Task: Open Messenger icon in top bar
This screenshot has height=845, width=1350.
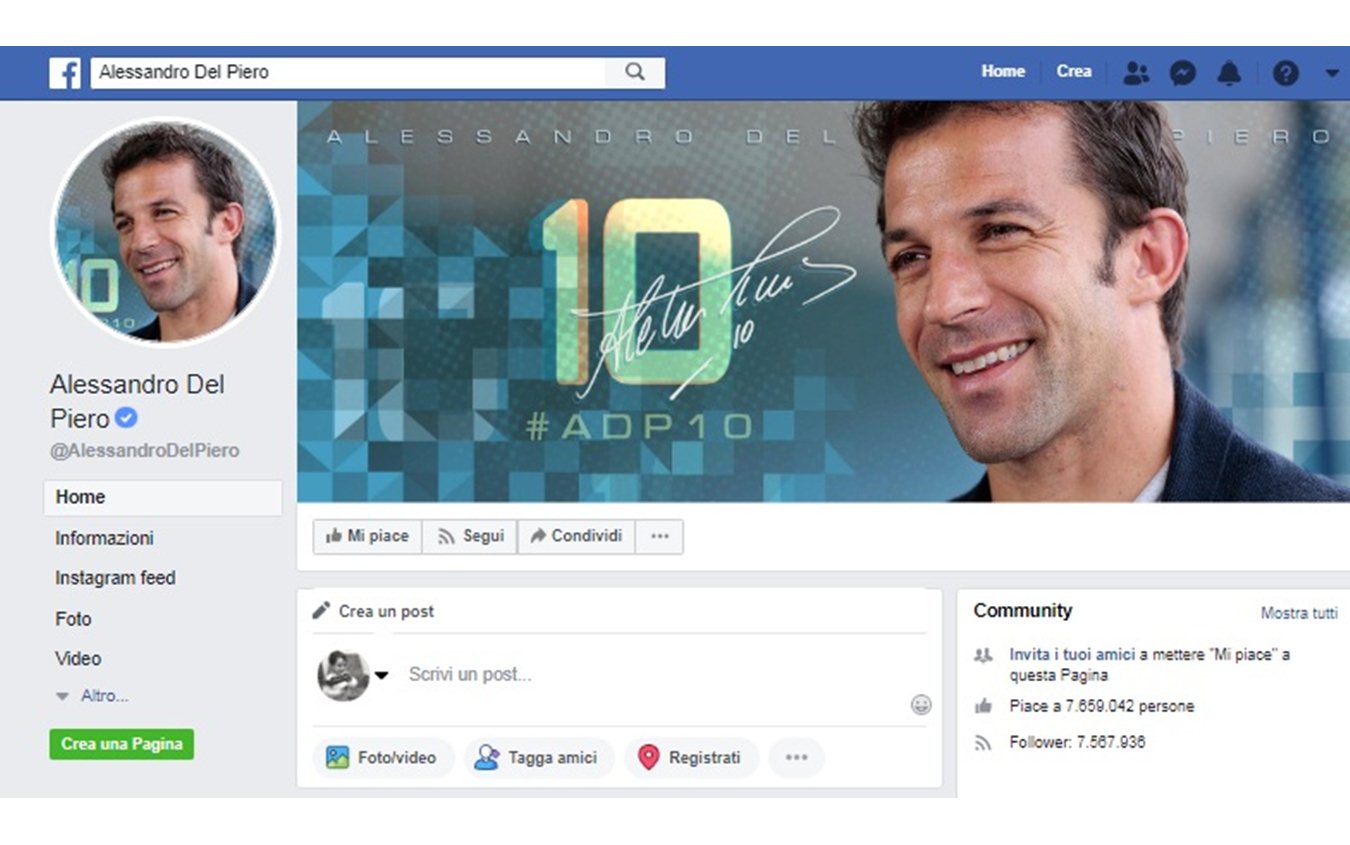Action: click(x=1183, y=73)
